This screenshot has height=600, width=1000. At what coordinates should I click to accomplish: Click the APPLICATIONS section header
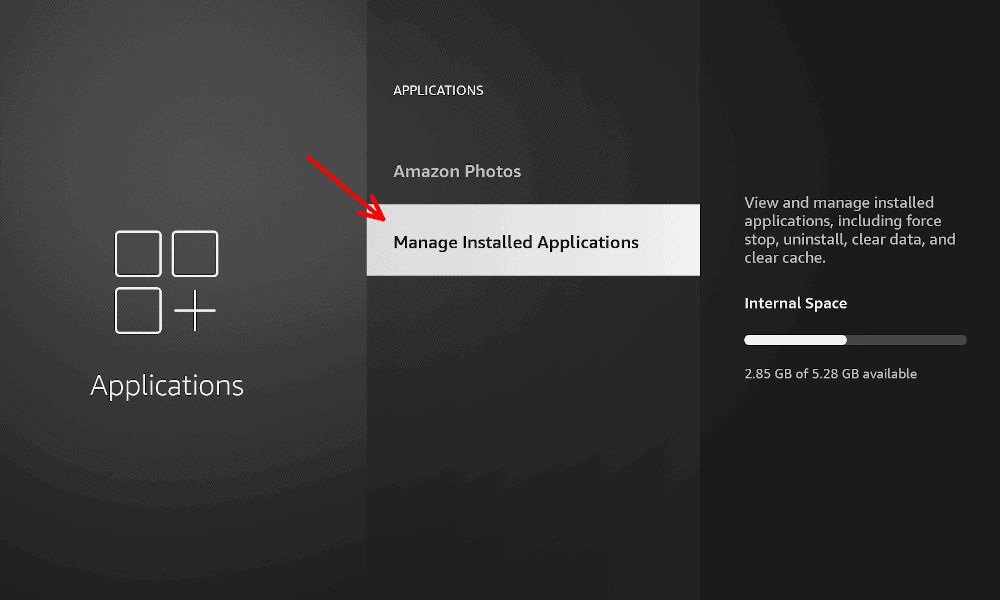439,90
